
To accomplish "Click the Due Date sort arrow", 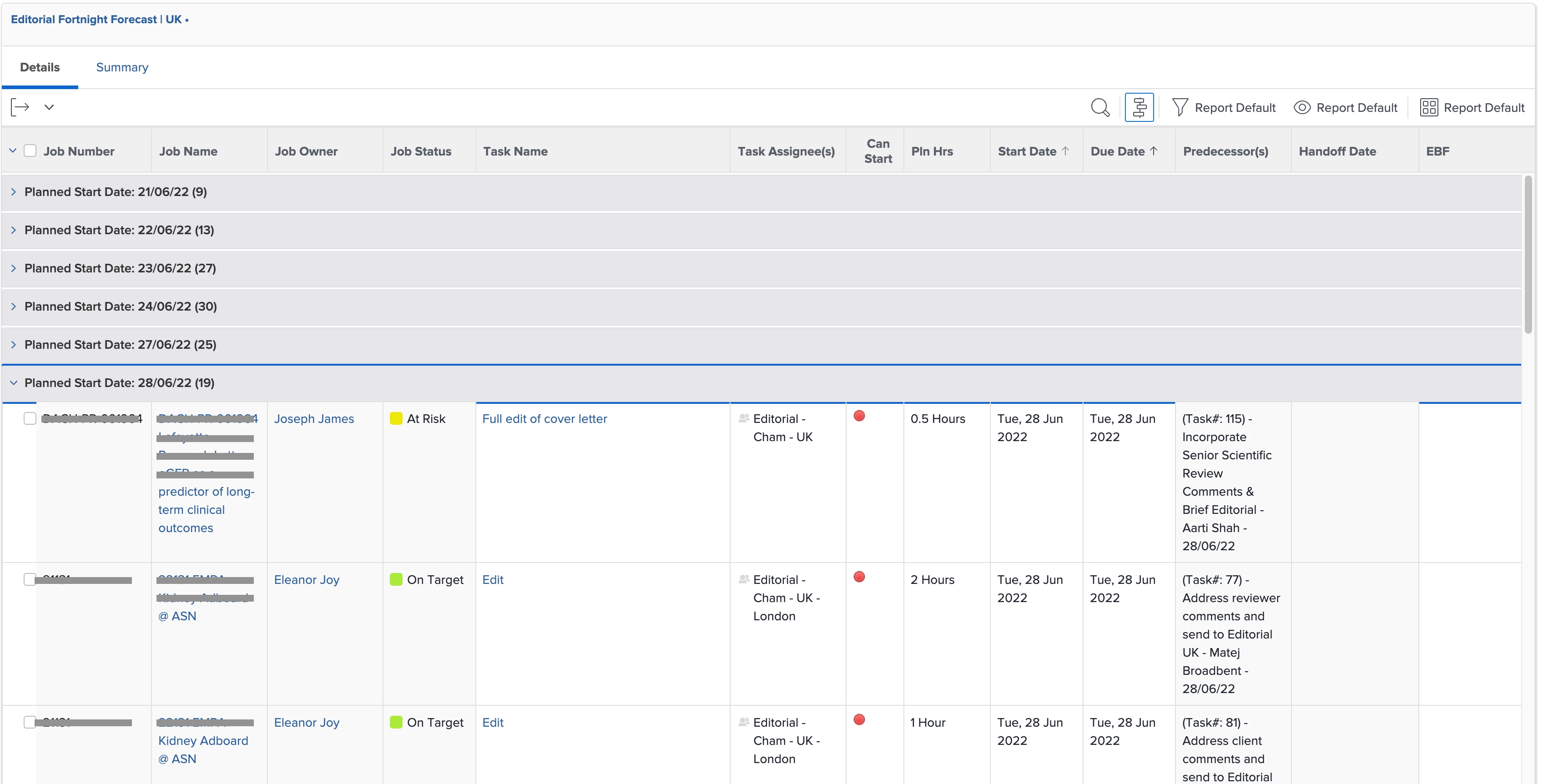I will coord(1154,151).
